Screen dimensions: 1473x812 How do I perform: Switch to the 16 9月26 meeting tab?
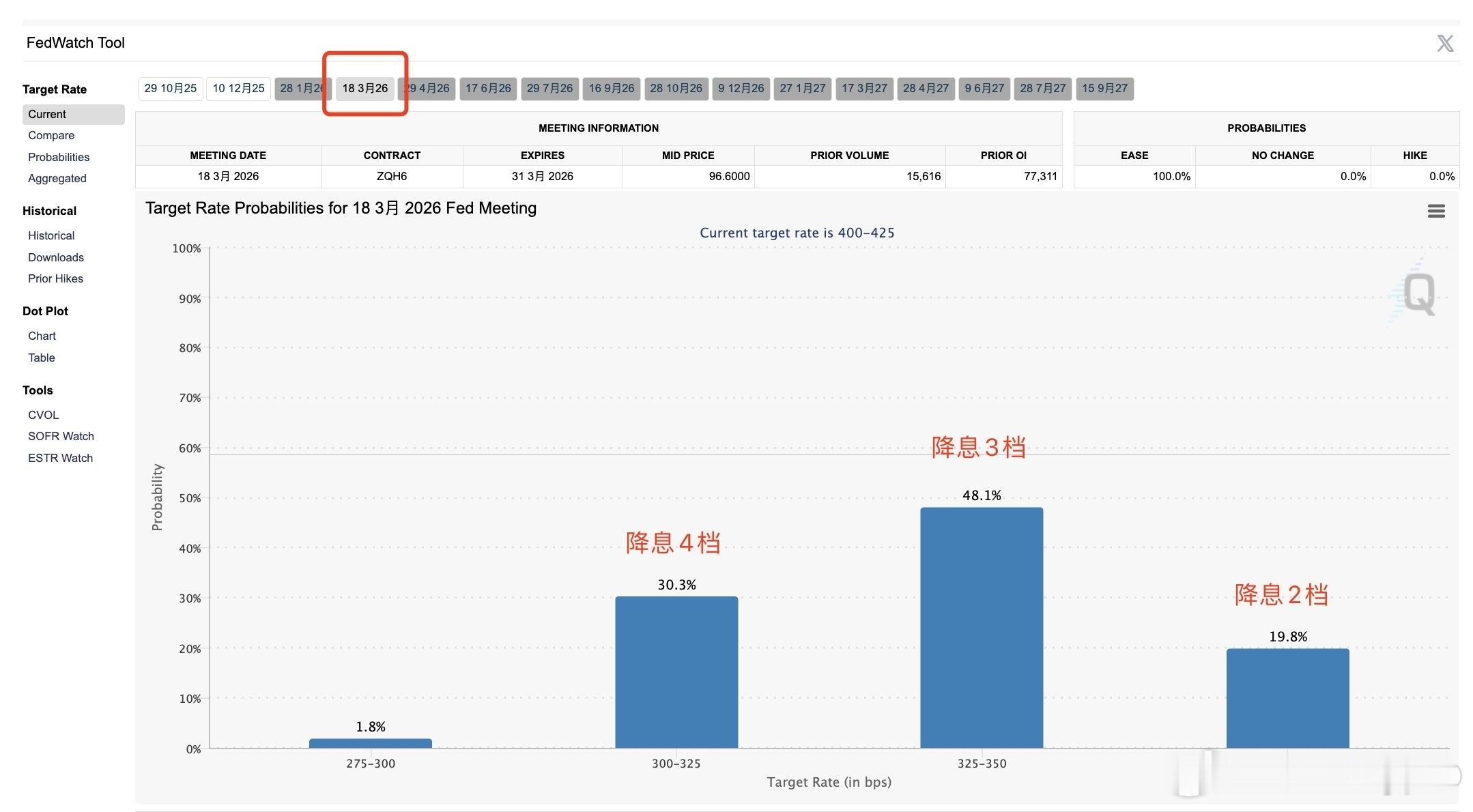tap(611, 88)
